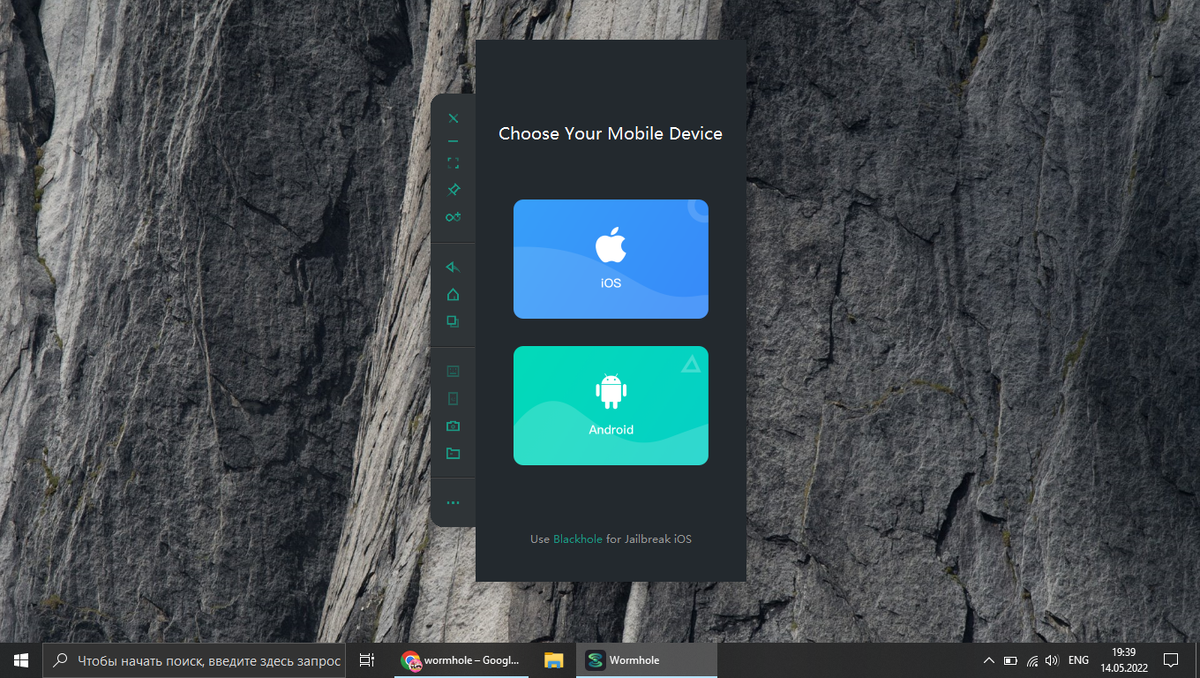Viewport: 1200px width, 678px height.
Task: Click the back arrow icon in sidebar
Action: click(x=453, y=267)
